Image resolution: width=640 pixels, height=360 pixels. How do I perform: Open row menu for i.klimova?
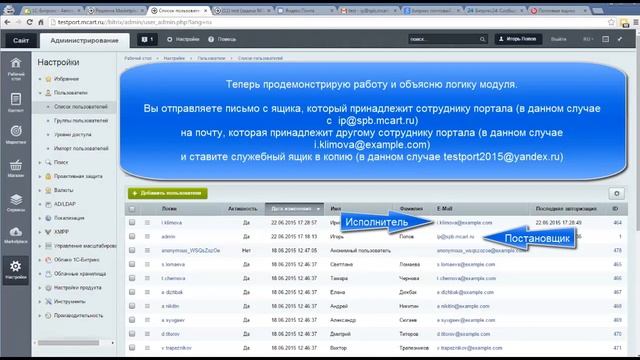(x=147, y=222)
